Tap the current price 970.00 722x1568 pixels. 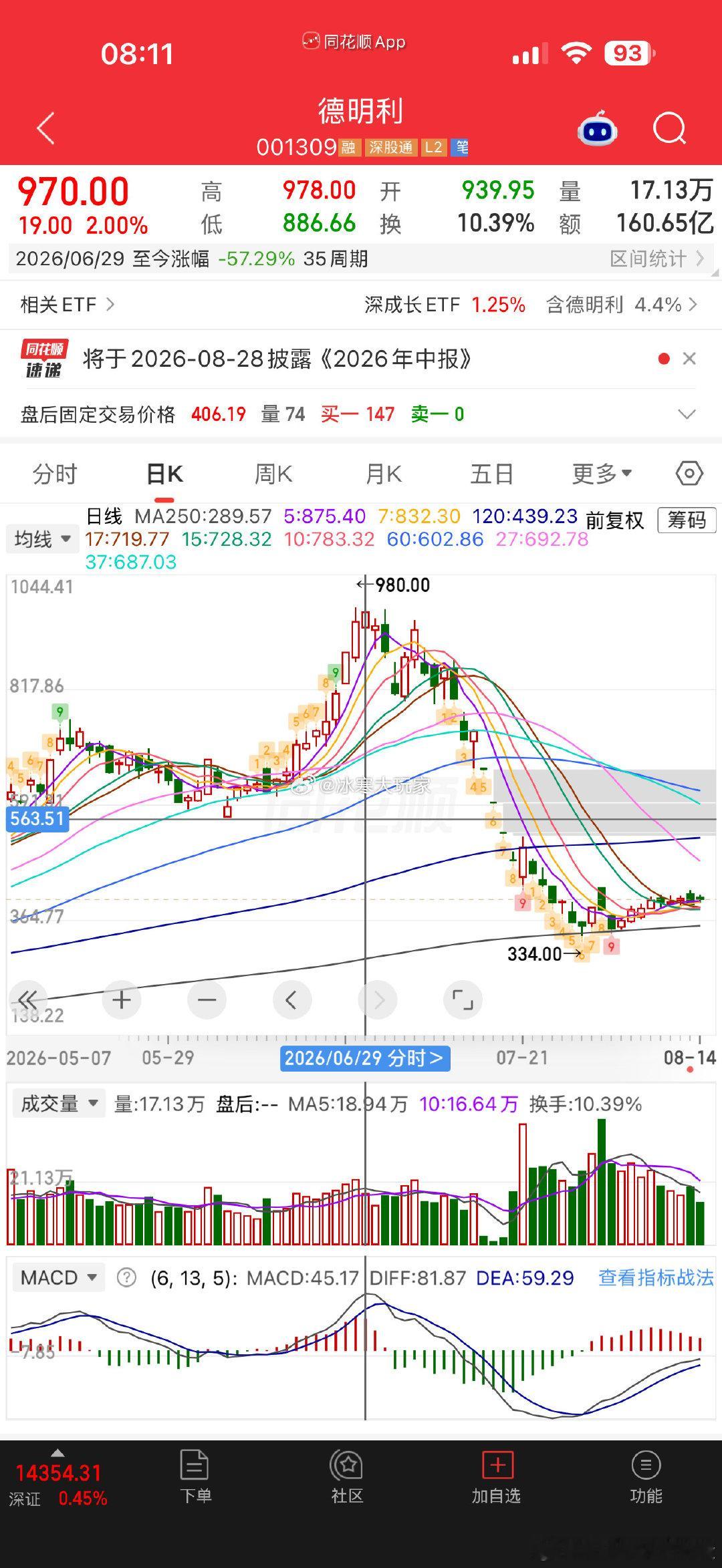pos(73,192)
